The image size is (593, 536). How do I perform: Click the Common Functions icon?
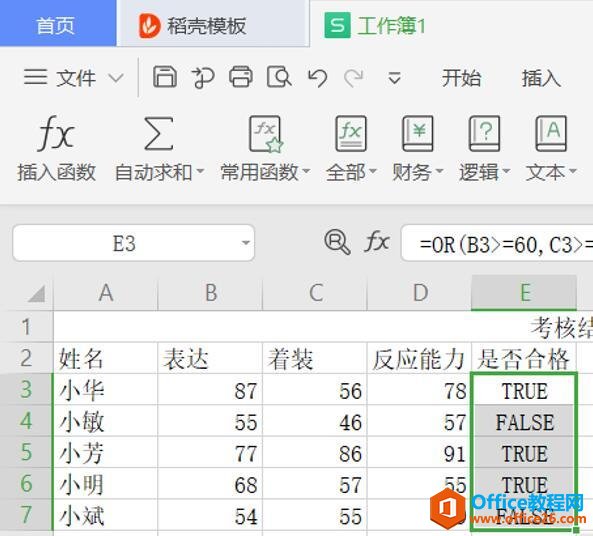(x=266, y=134)
